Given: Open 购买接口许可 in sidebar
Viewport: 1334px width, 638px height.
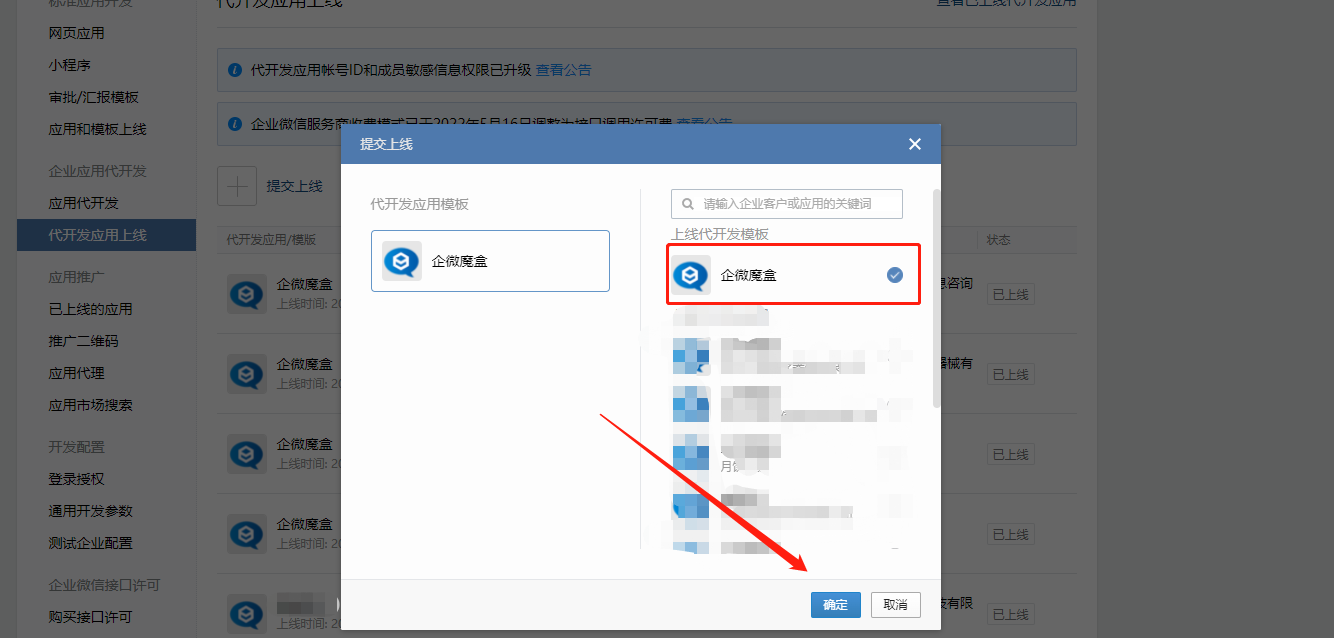Looking at the screenshot, I should click(x=90, y=617).
